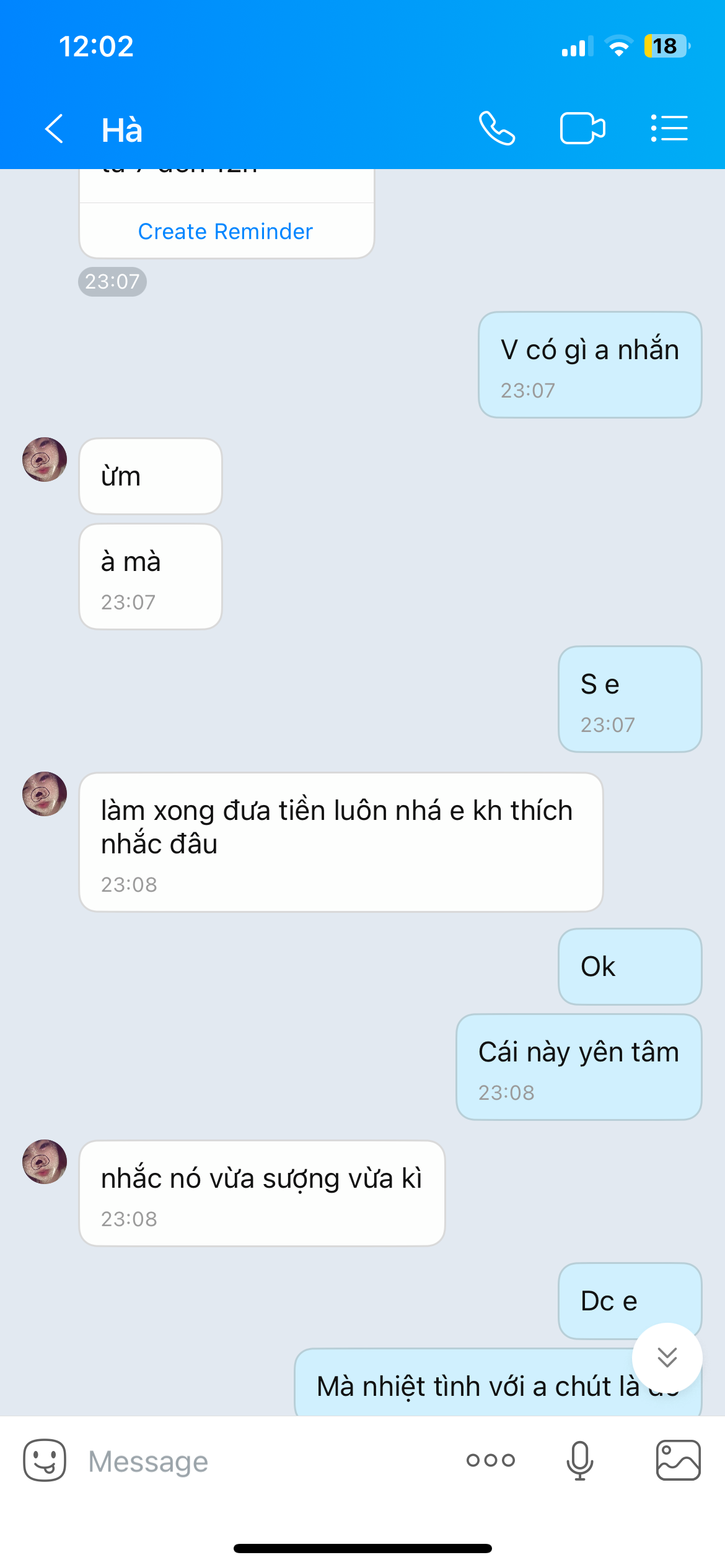Tap the back arrow in header

[x=55, y=129]
